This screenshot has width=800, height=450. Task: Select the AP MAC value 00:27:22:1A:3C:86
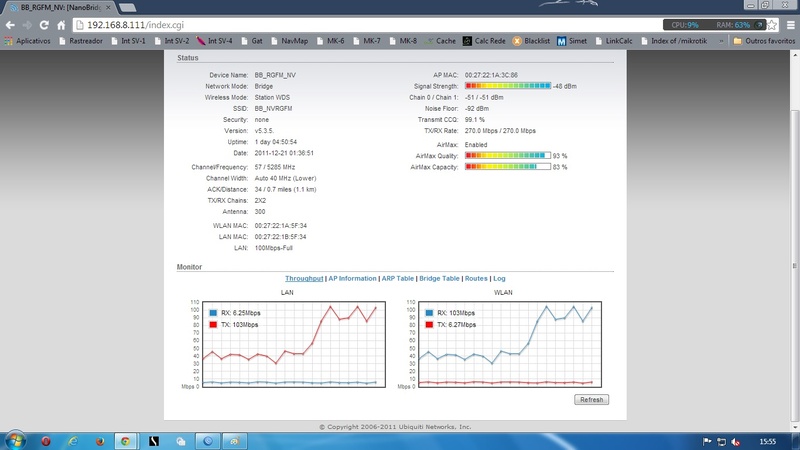pyautogui.click(x=491, y=75)
